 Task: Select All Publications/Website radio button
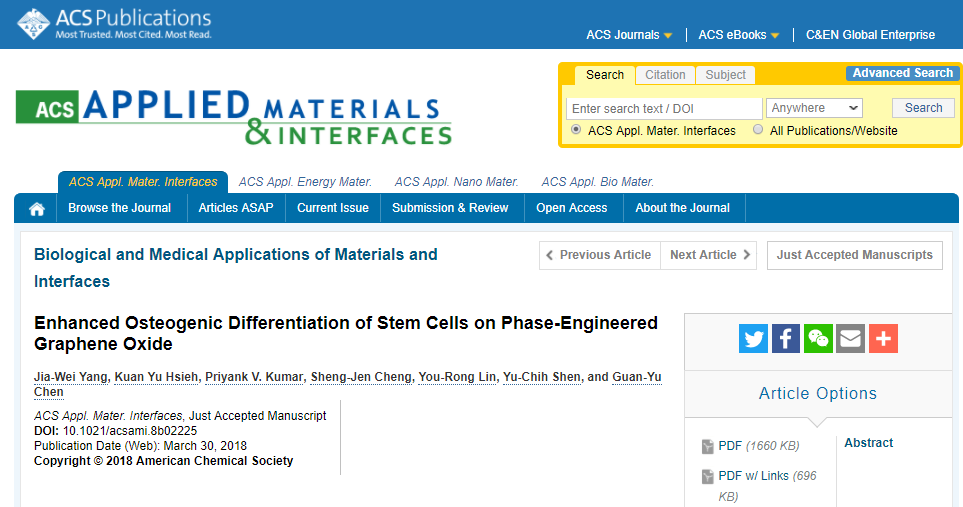point(758,130)
